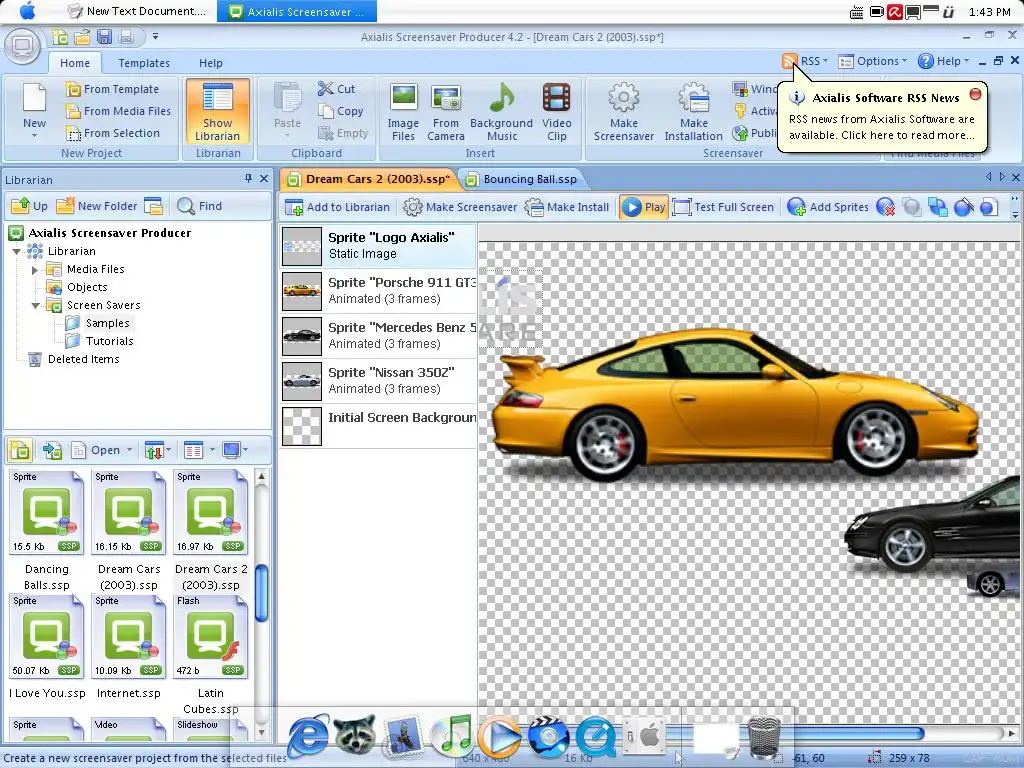Select the Objects folder

76,287
